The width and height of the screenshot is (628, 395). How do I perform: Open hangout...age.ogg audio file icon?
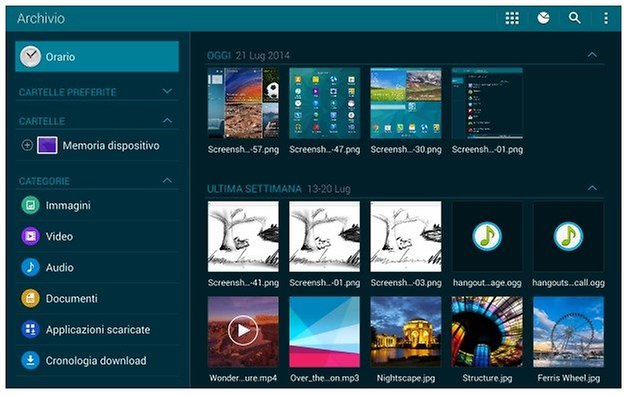pos(487,236)
